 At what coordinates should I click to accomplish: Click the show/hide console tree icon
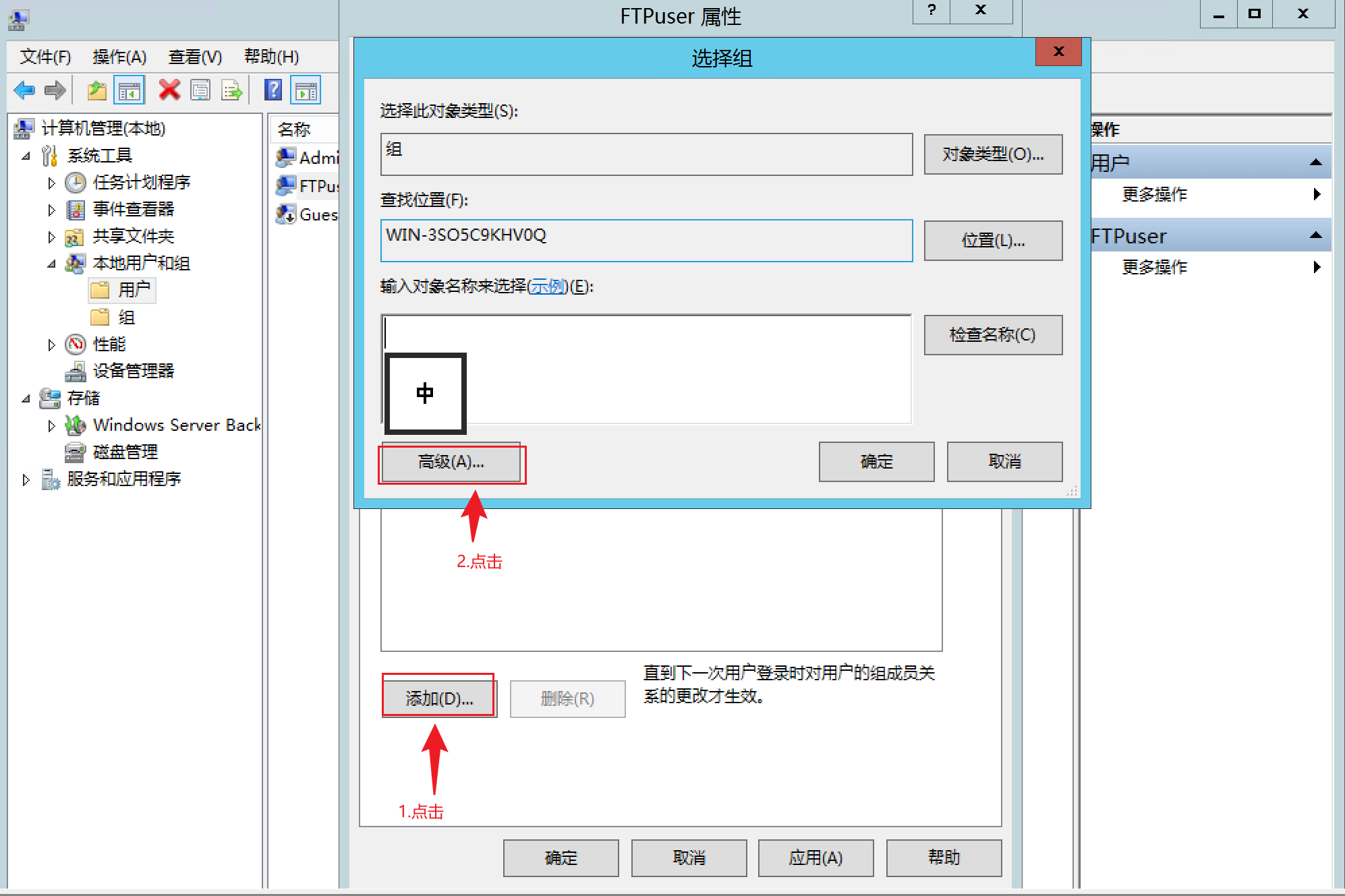pyautogui.click(x=130, y=90)
